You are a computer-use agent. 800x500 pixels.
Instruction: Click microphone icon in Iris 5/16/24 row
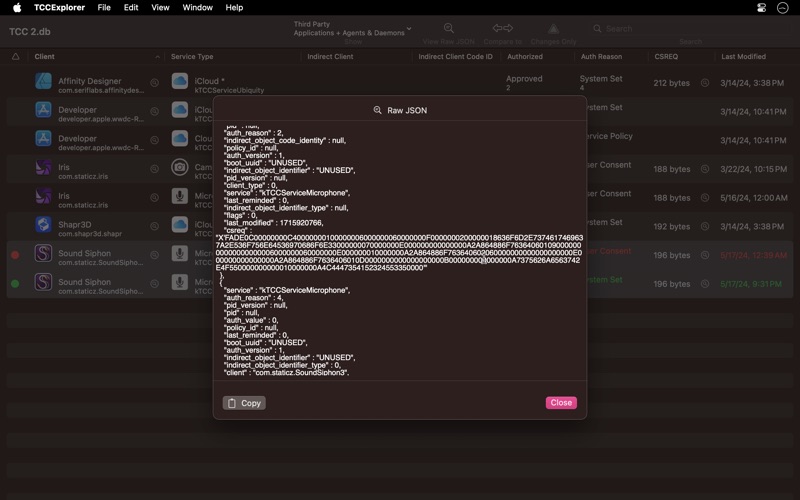[x=180, y=196]
